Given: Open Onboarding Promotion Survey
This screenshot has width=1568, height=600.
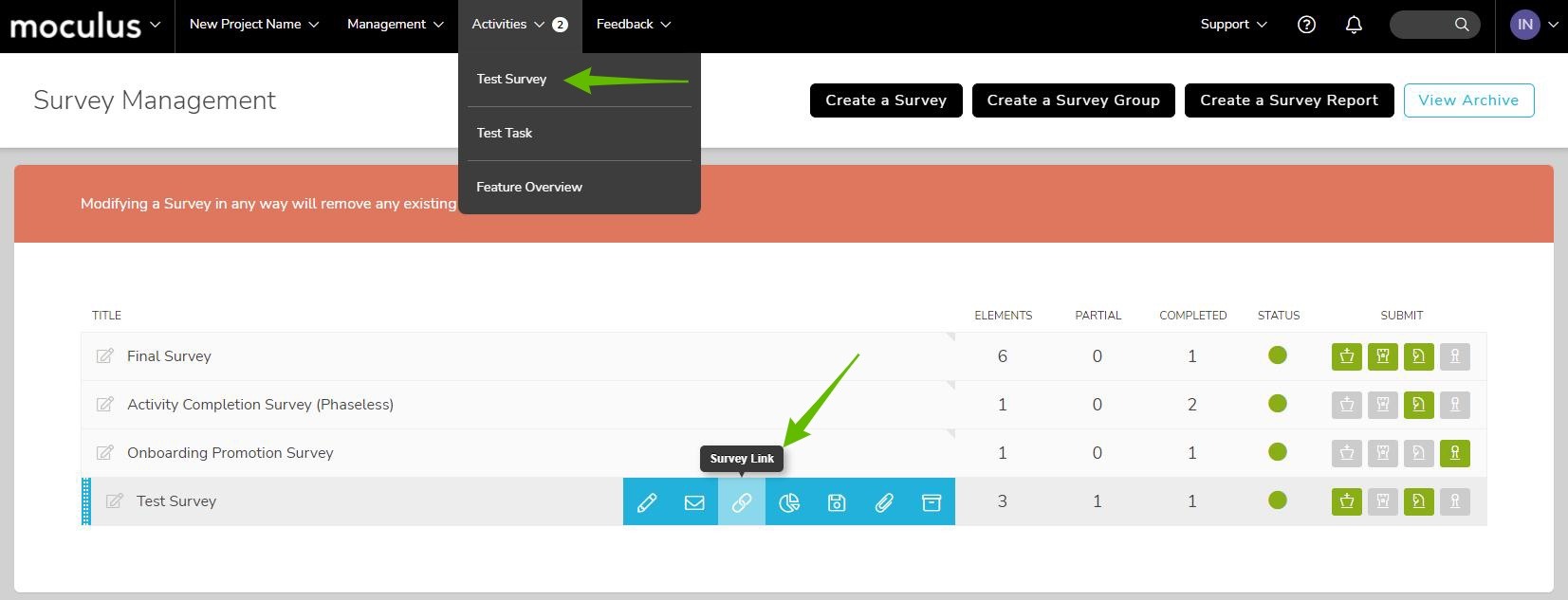Looking at the screenshot, I should coord(231,453).
